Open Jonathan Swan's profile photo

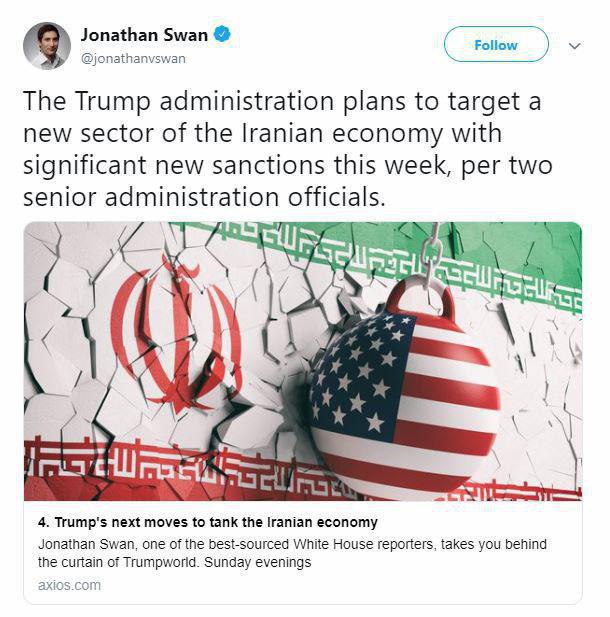click(x=47, y=46)
